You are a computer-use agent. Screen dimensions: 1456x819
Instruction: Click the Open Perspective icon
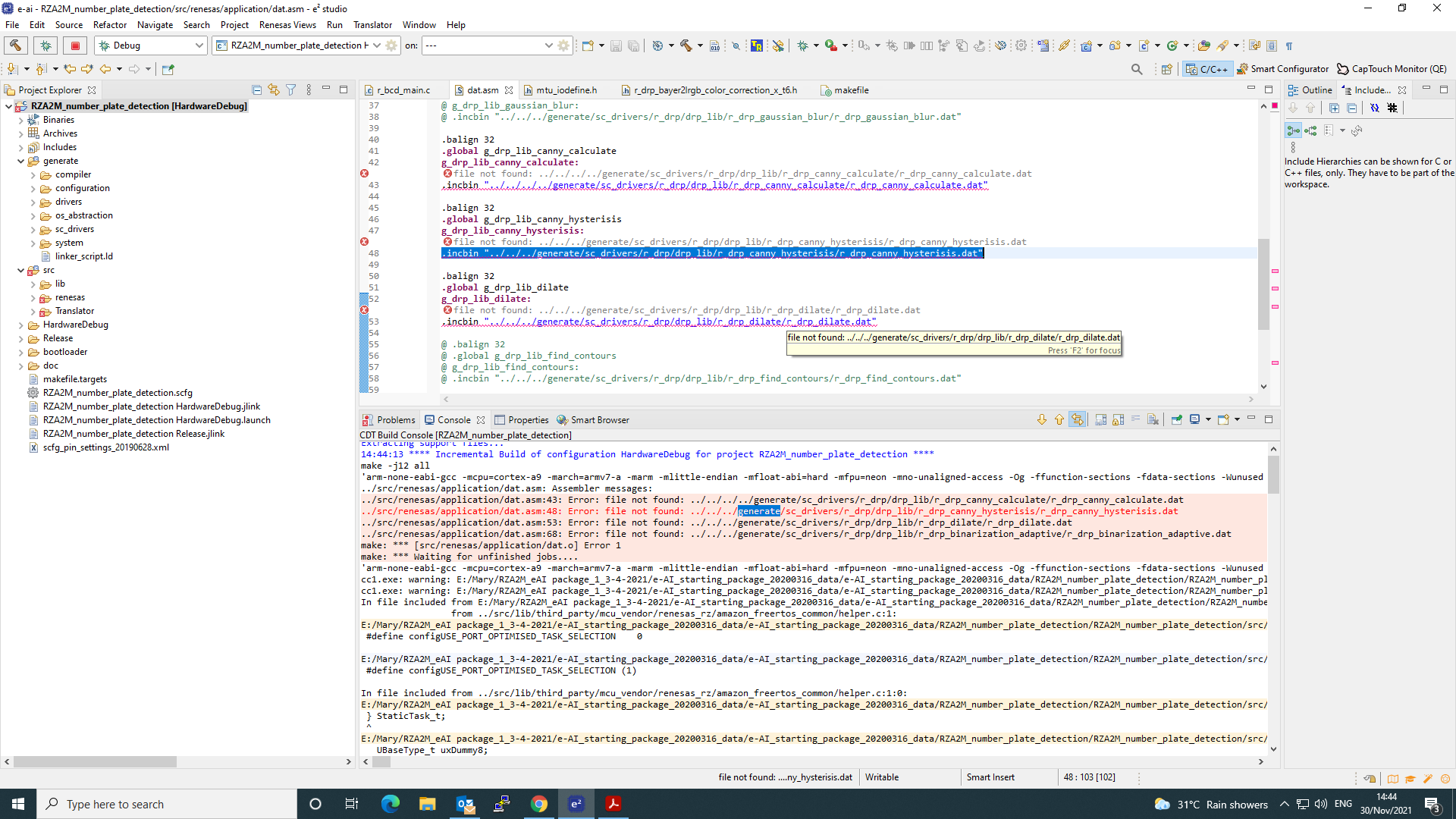(1166, 69)
